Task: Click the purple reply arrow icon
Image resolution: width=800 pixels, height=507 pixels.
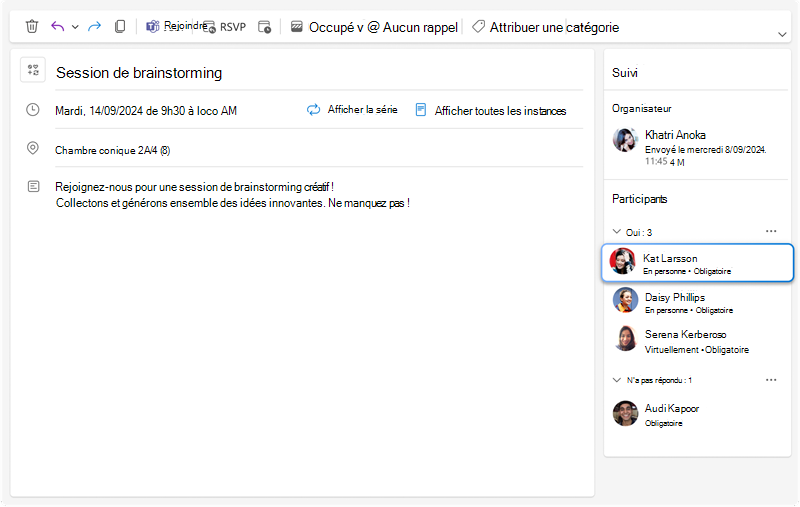Action: point(57,26)
